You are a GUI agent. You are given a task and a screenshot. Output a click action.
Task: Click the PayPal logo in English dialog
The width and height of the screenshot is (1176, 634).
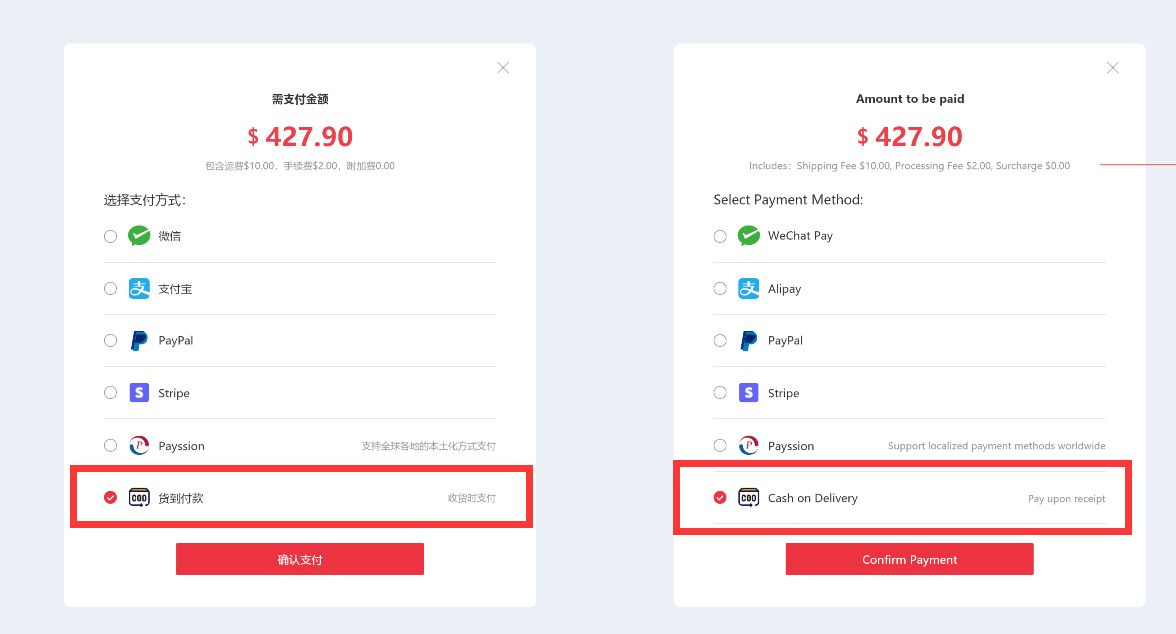click(x=748, y=341)
